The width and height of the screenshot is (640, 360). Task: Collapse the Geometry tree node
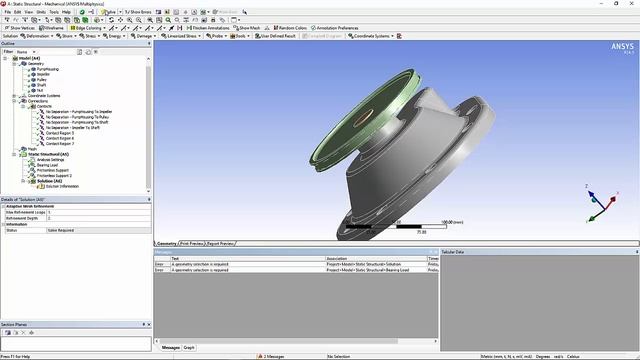pyautogui.click(x=14, y=64)
